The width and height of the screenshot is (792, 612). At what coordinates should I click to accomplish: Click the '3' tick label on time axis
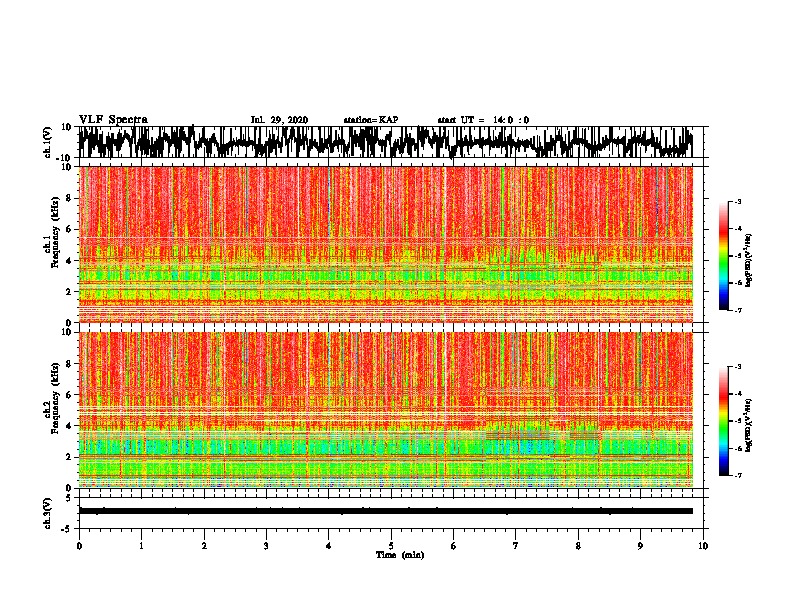pyautogui.click(x=266, y=545)
